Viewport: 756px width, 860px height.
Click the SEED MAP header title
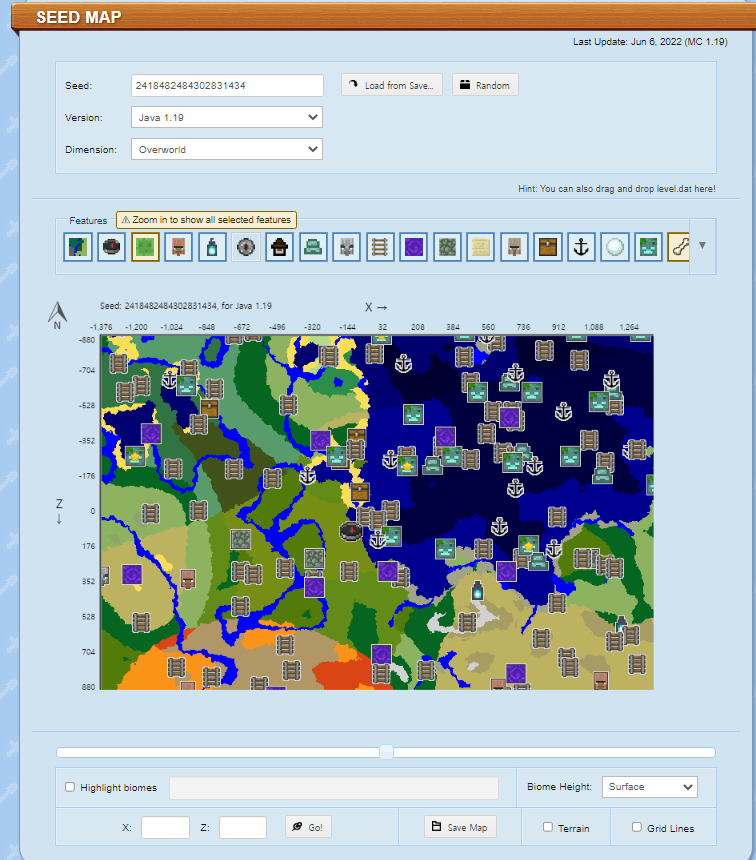tap(78, 17)
